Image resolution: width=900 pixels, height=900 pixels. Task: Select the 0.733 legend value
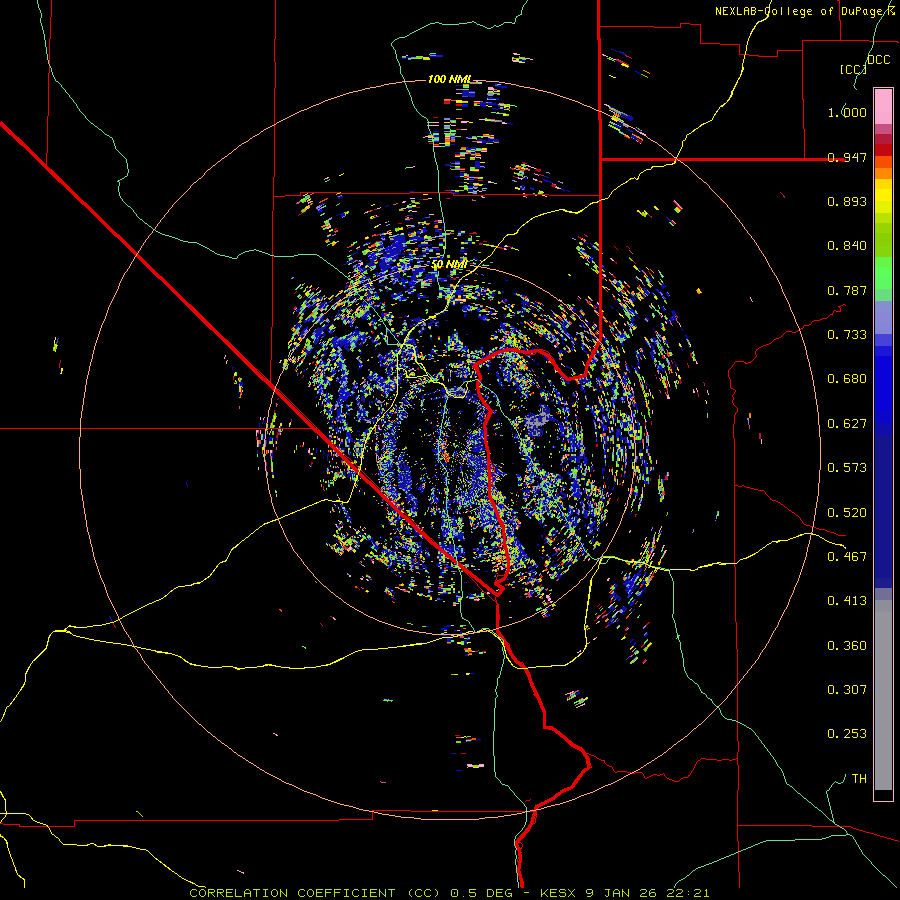pos(847,335)
